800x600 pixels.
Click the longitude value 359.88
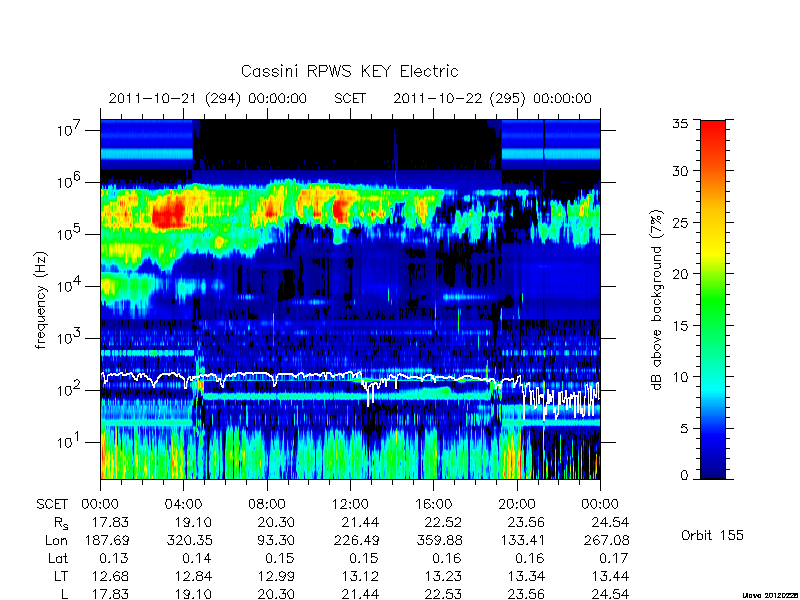[x=442, y=540]
